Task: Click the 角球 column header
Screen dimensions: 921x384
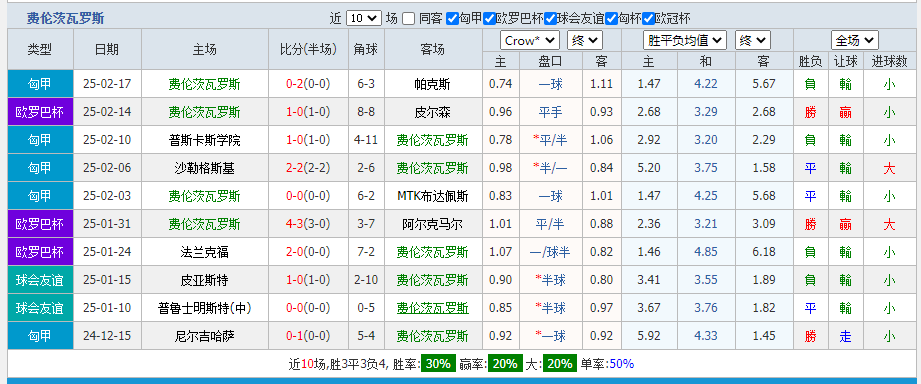Action: [x=366, y=50]
